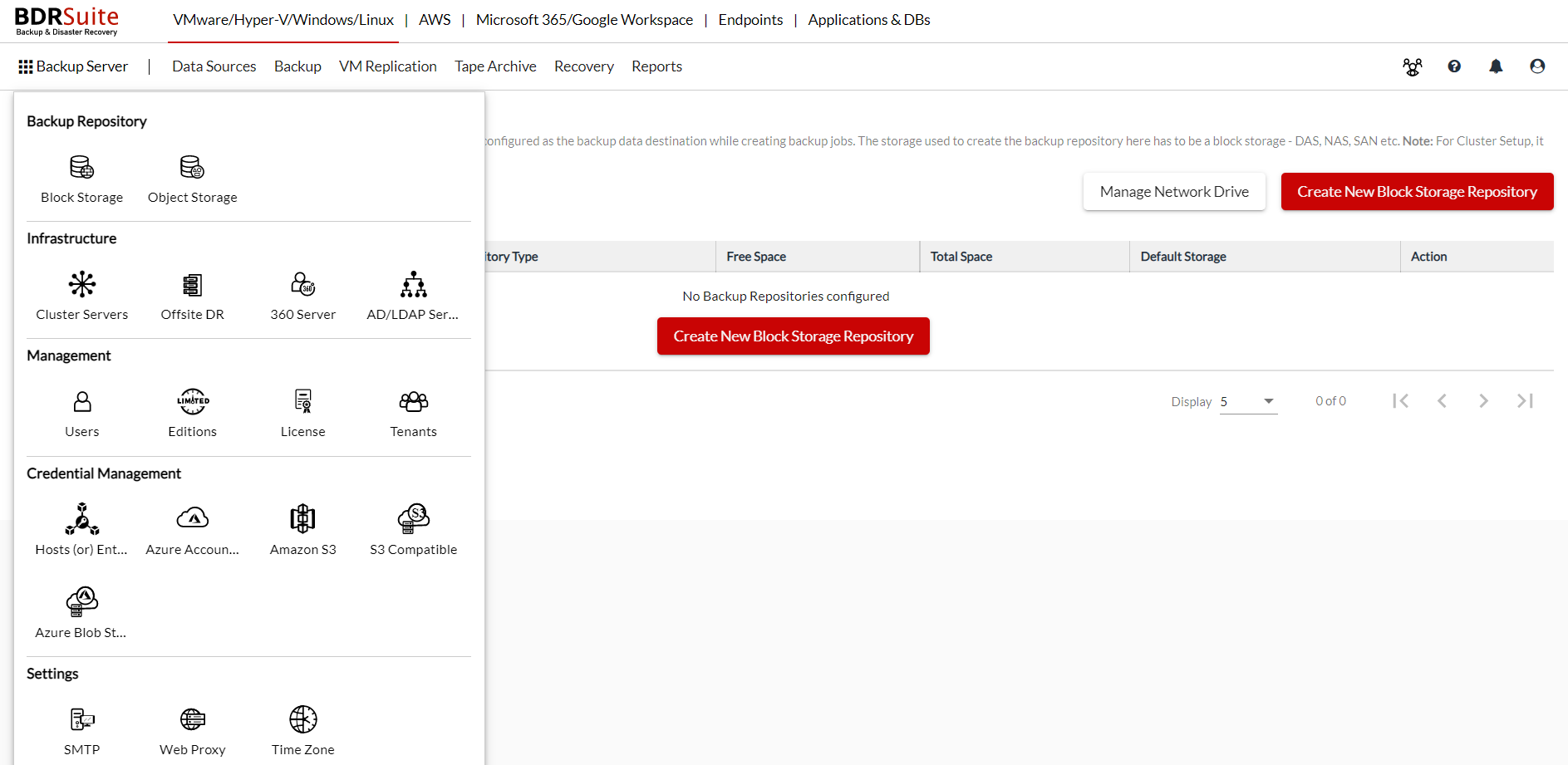The height and width of the screenshot is (765, 1568).
Task: Toggle the Backup Server grid menu
Action: tap(73, 66)
